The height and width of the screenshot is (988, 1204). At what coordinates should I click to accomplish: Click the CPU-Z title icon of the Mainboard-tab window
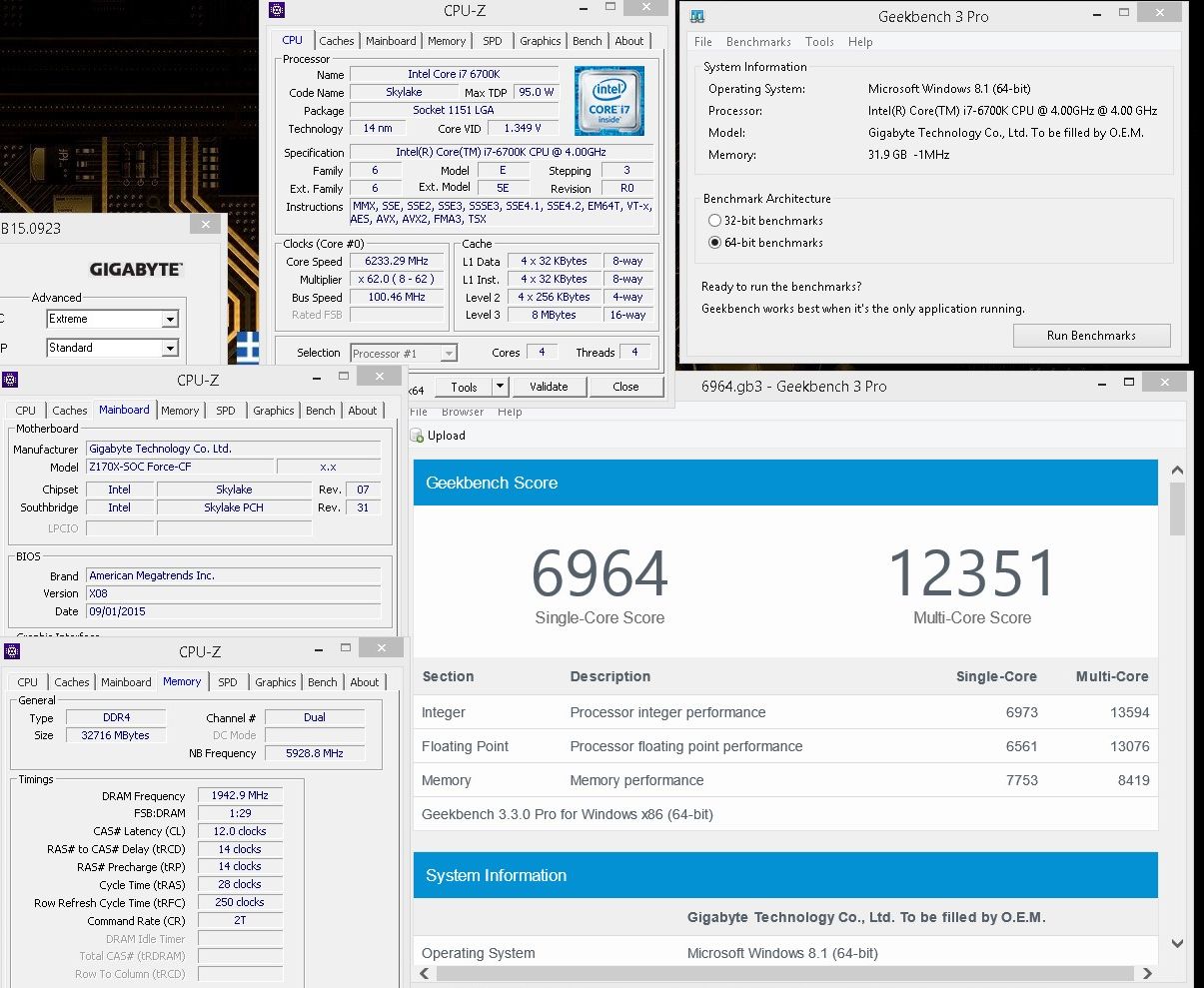pos(10,380)
